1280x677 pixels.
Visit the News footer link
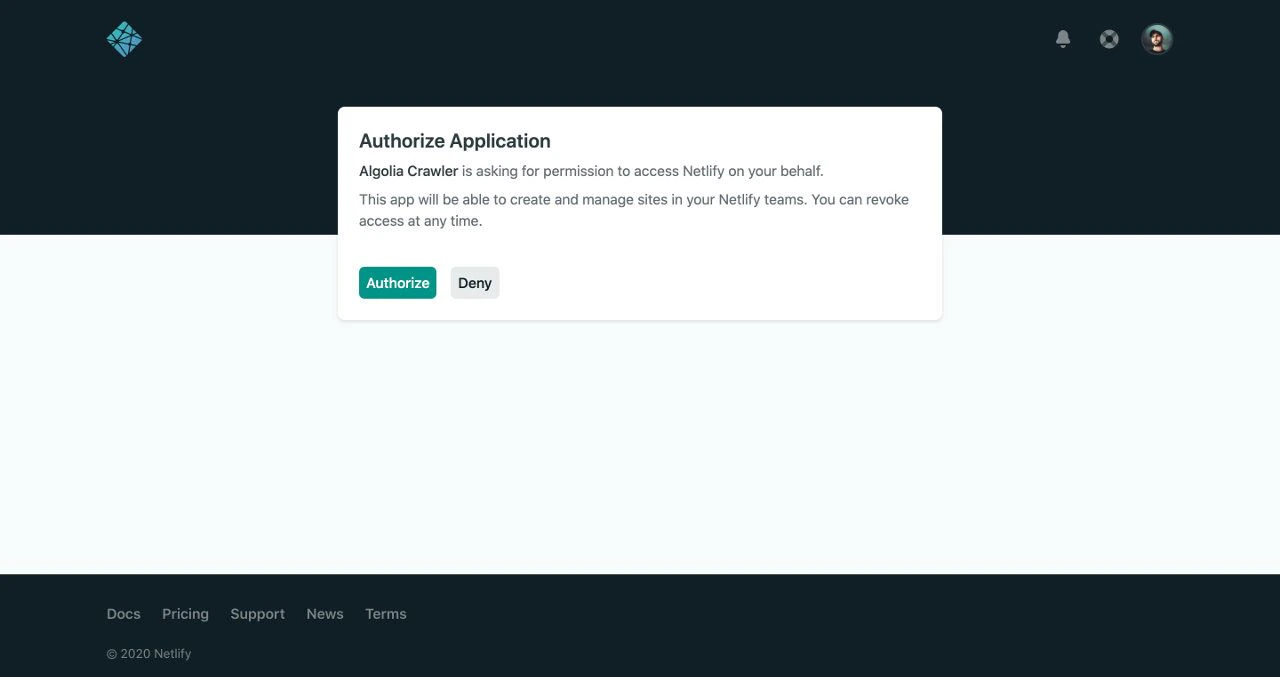point(324,613)
